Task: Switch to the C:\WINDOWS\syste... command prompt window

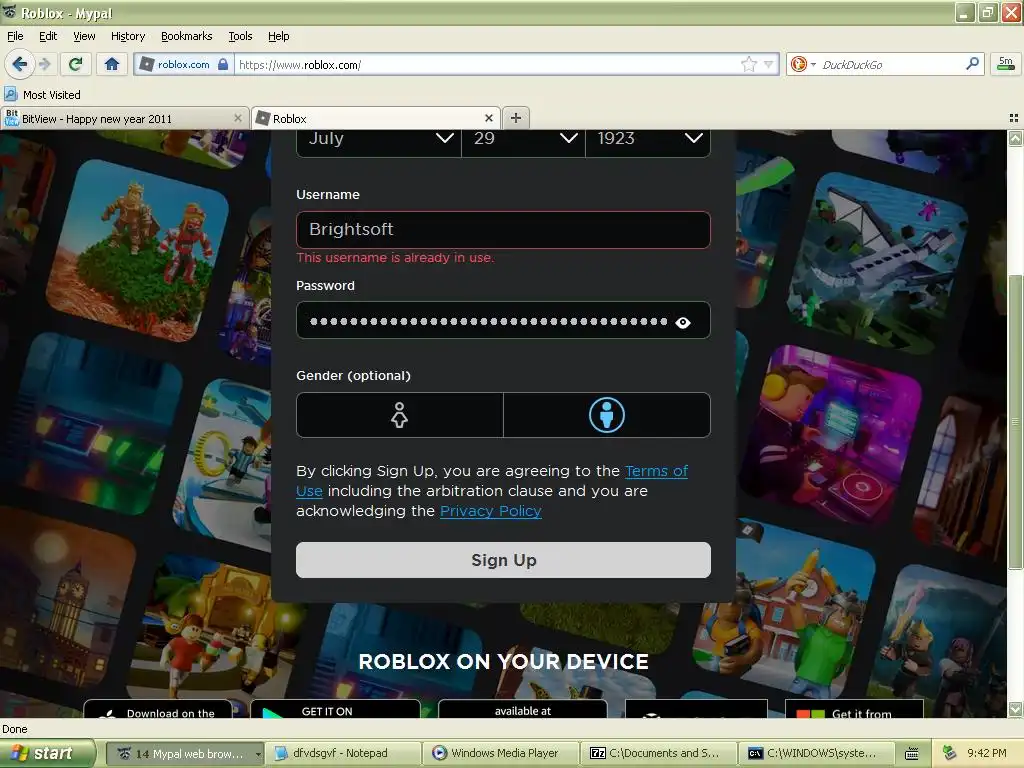Action: tap(818, 754)
